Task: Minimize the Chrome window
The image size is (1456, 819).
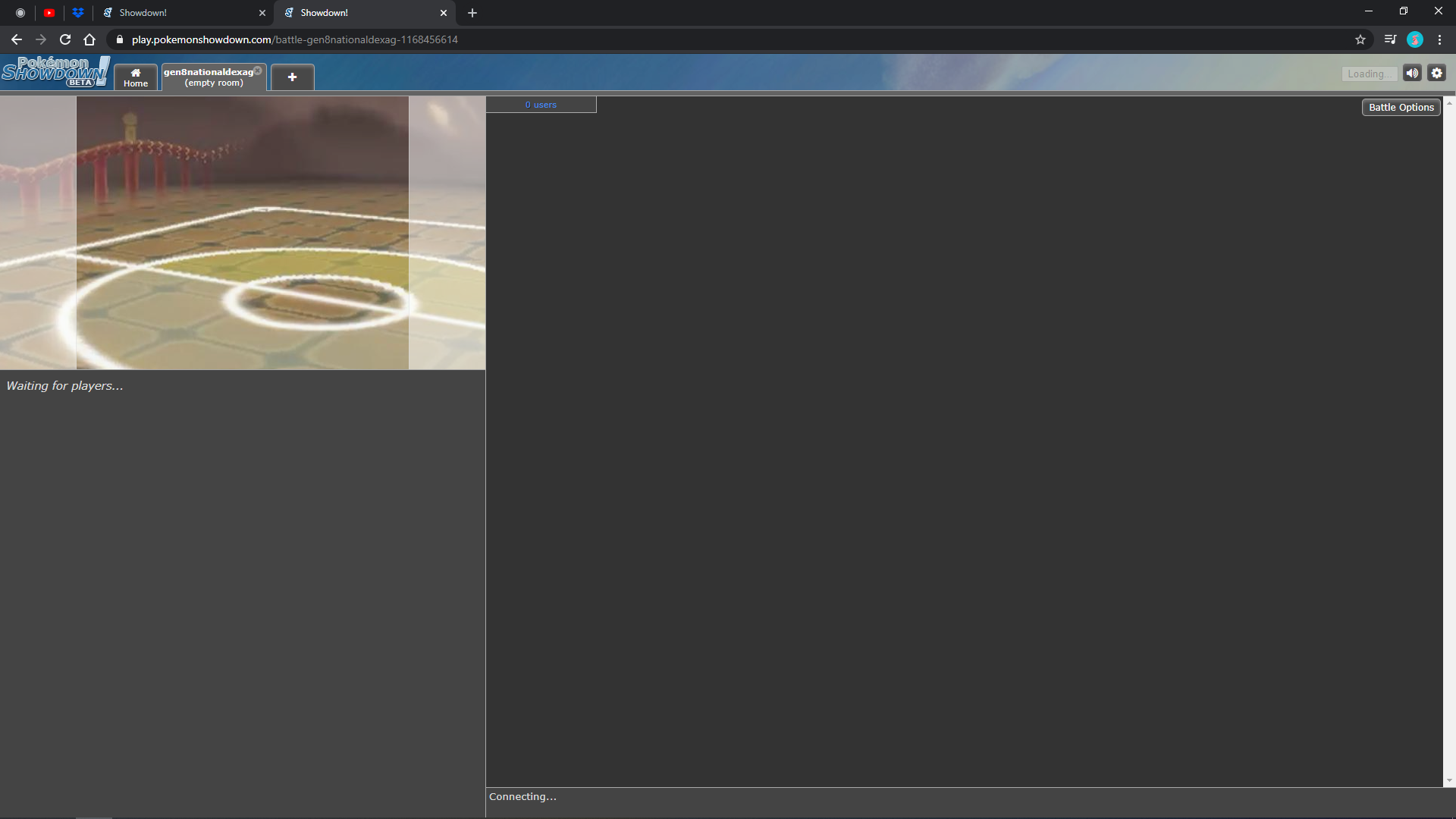Action: click(1369, 11)
